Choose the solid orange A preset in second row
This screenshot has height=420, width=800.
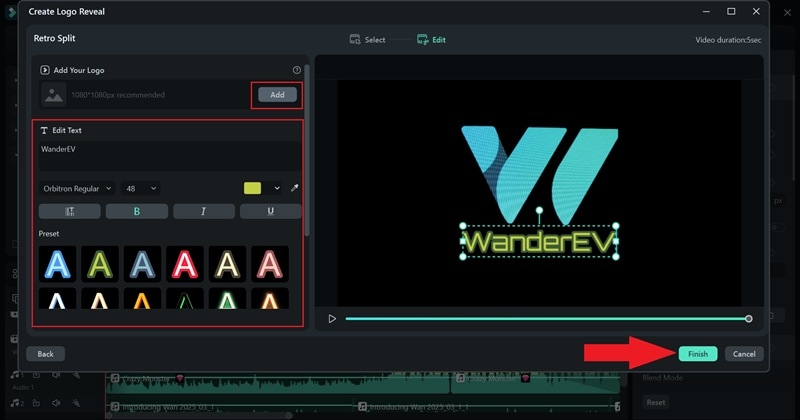click(142, 299)
